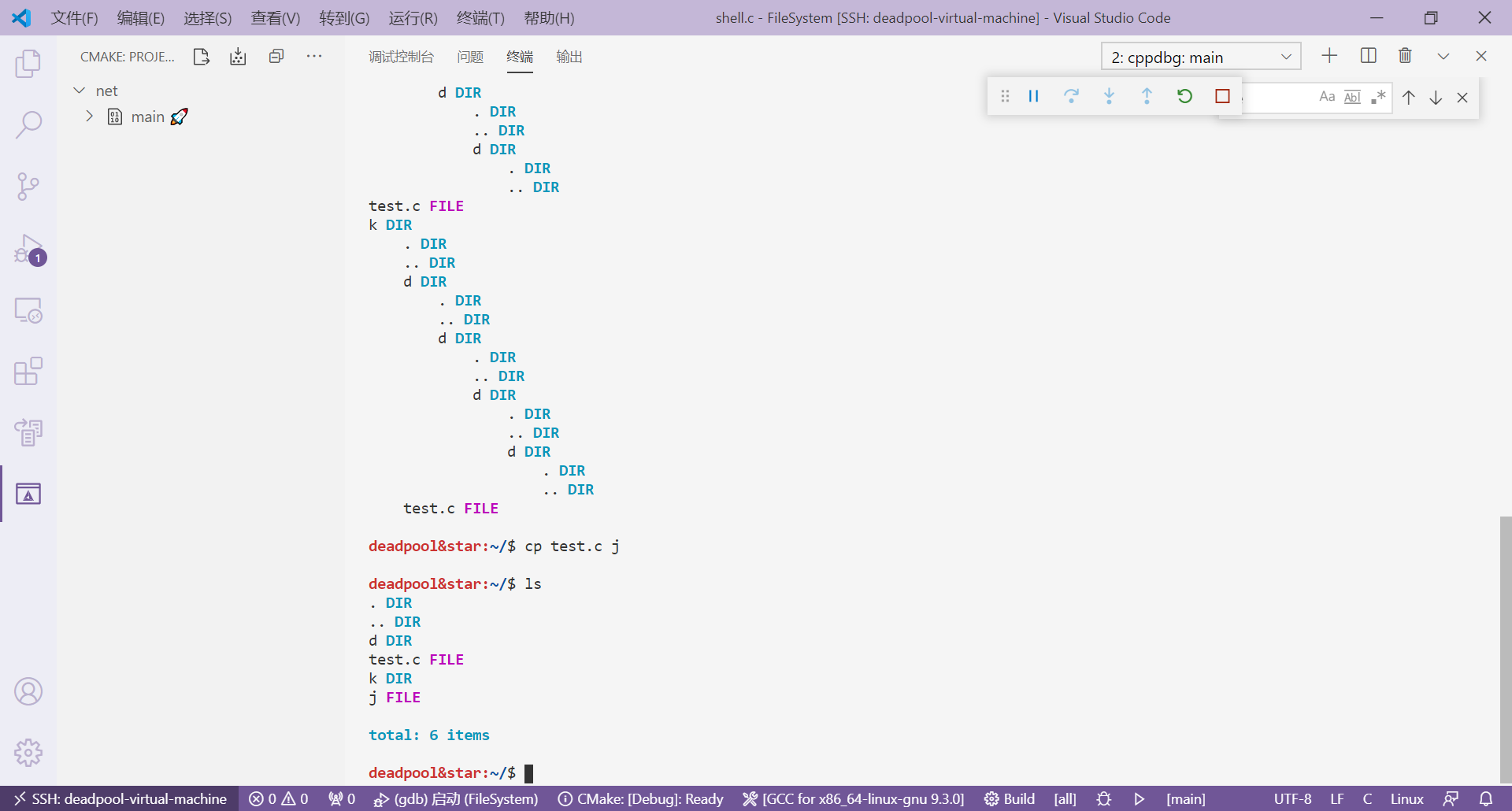Click the CMake launch play icon in status bar

(1139, 798)
